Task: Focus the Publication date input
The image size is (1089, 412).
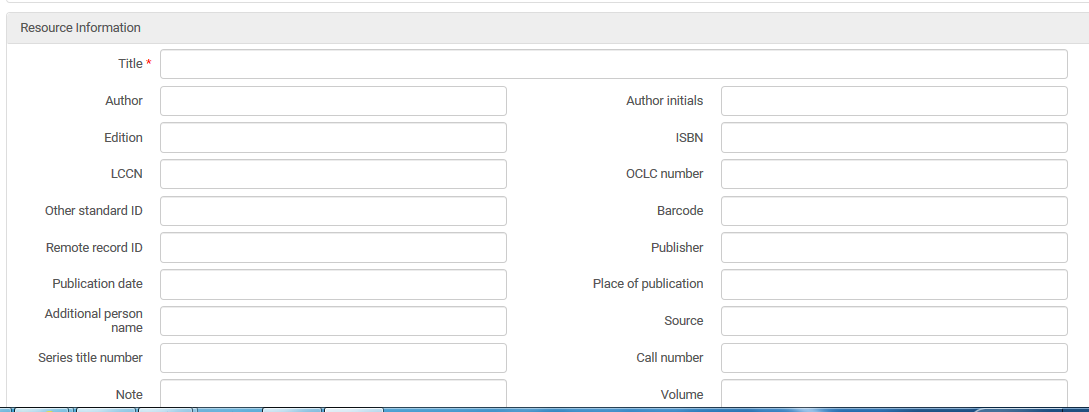Action: pyautogui.click(x=333, y=284)
